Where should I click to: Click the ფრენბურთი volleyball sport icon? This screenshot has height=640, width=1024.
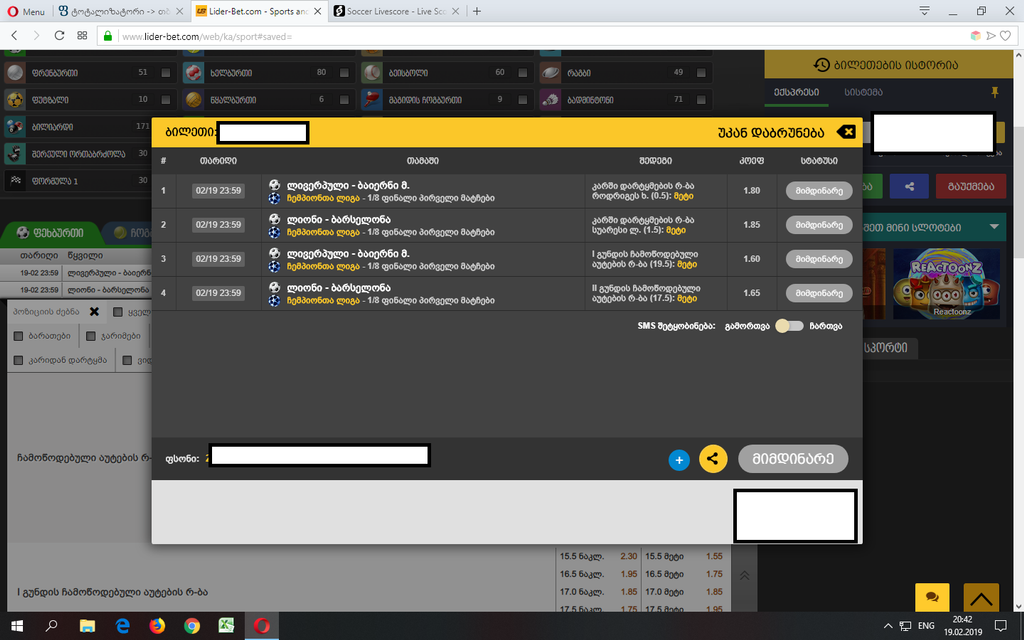pos(15,72)
